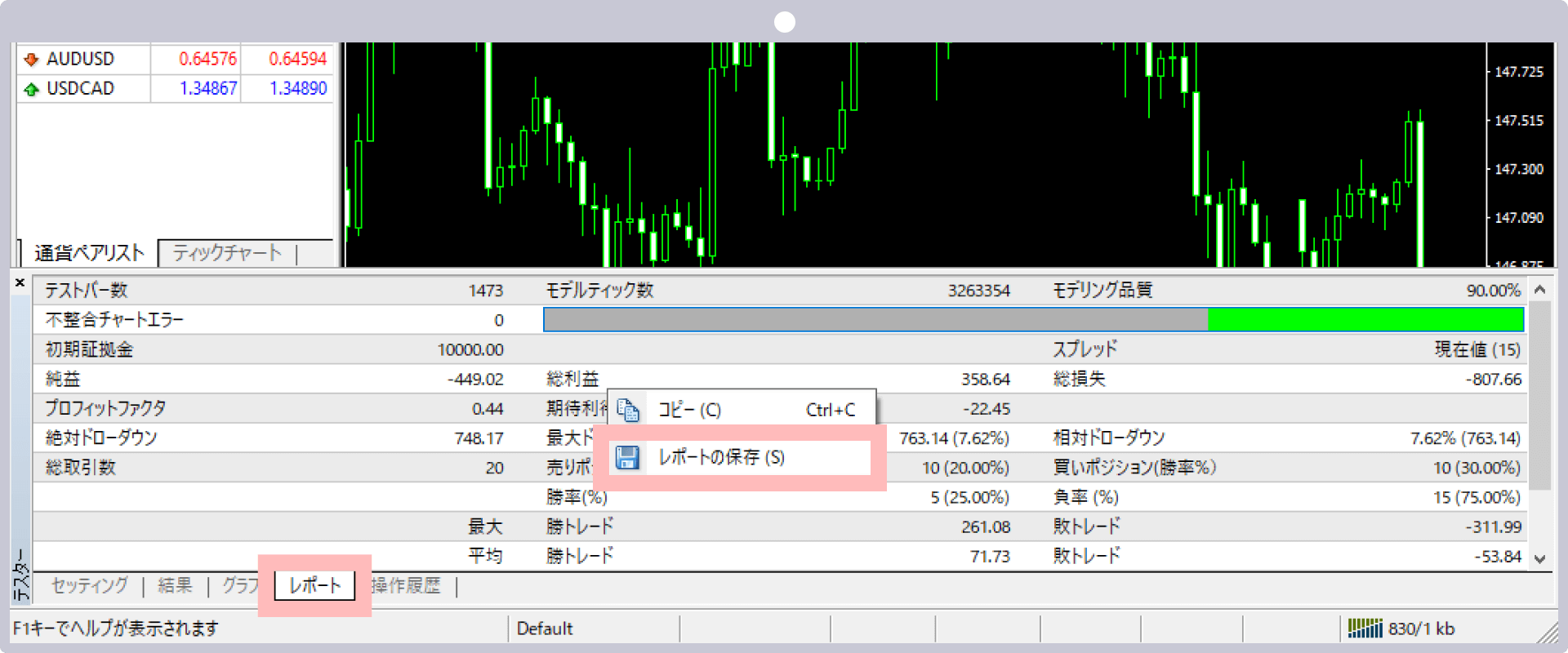Image resolution: width=1568 pixels, height=653 pixels.
Task: Click AUDUSD ask price 0.64594
Action: [x=297, y=59]
